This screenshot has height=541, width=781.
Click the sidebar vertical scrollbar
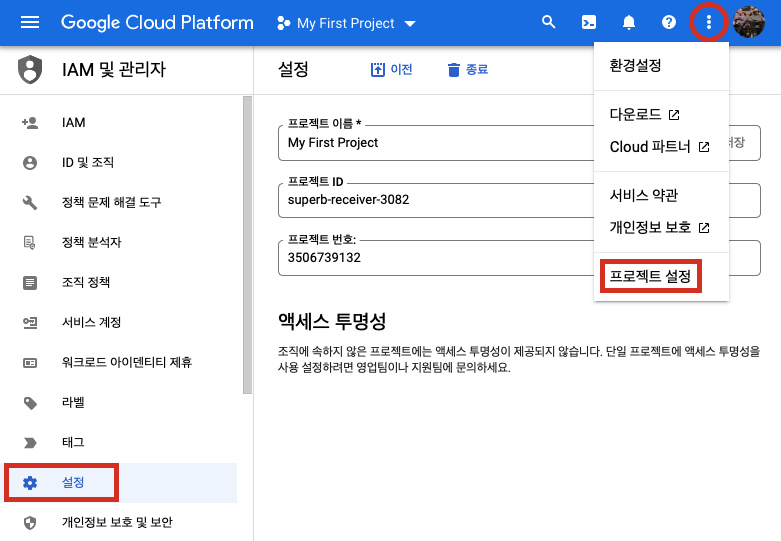[248, 245]
